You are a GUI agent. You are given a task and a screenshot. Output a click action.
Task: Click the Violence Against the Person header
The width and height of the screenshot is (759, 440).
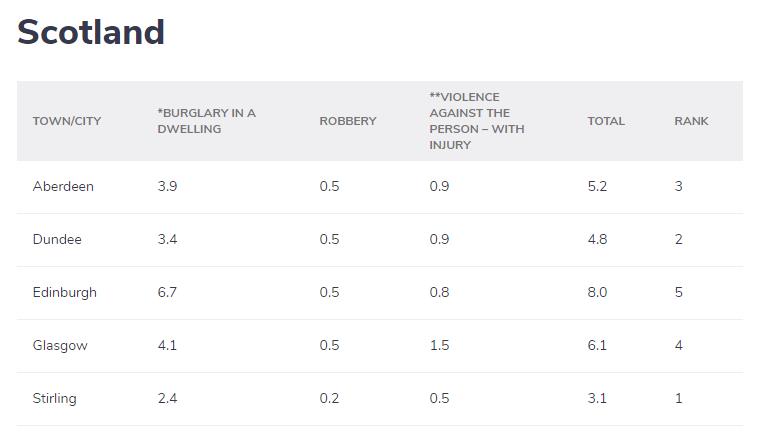click(477, 121)
